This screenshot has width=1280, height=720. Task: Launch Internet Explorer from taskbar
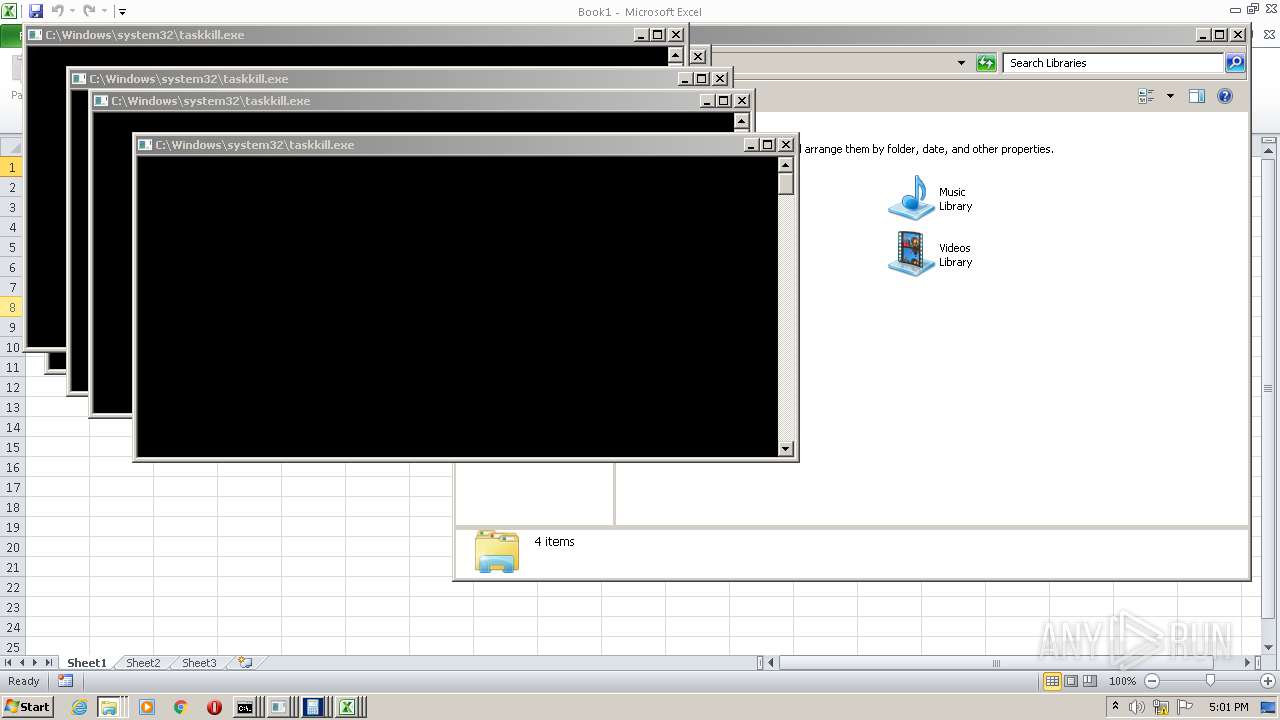(79, 707)
